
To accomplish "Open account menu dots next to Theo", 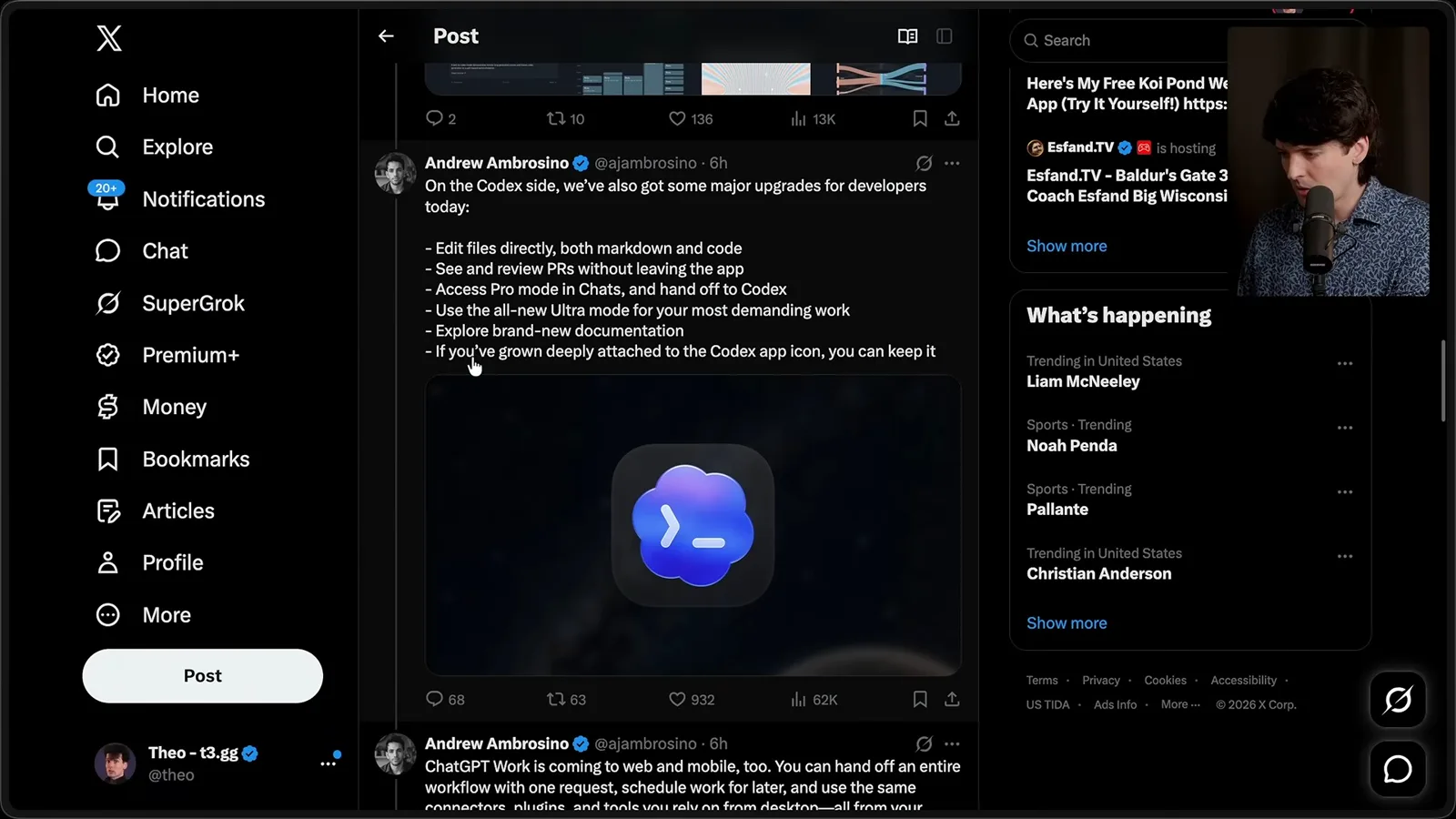I will pos(328,763).
